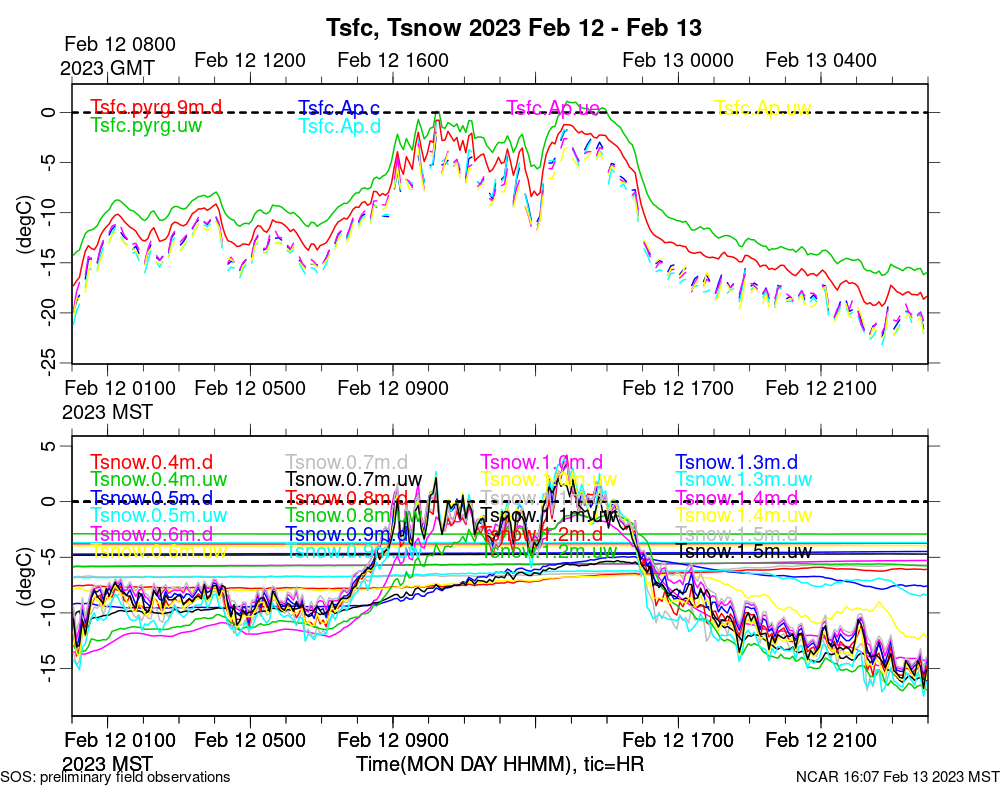Select the magenta 'Tsnow.0.6m.d' legend label
Viewport: 1000px width, 800px height.
151,533
